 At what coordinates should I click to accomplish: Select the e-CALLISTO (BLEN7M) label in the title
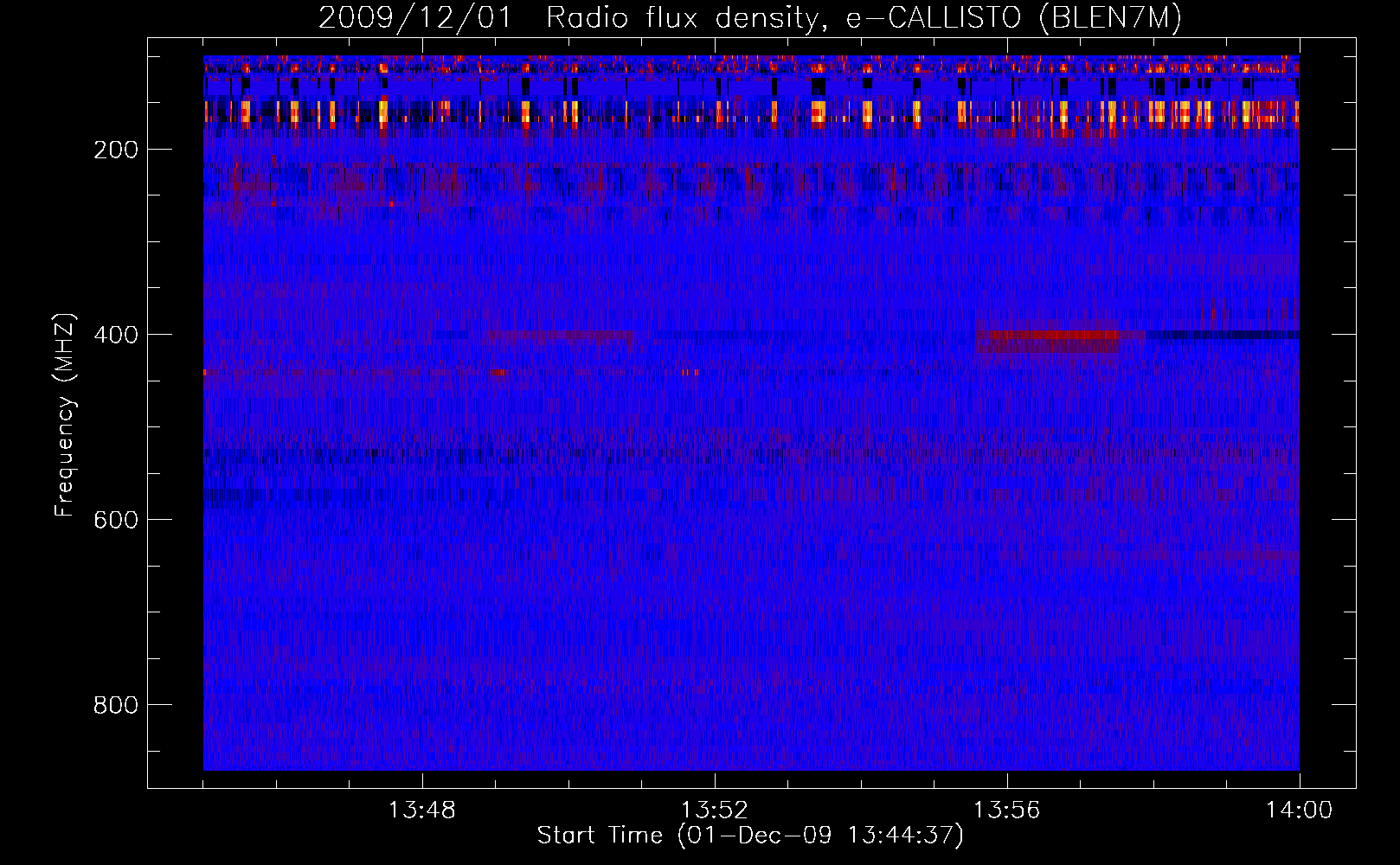pos(1013,18)
